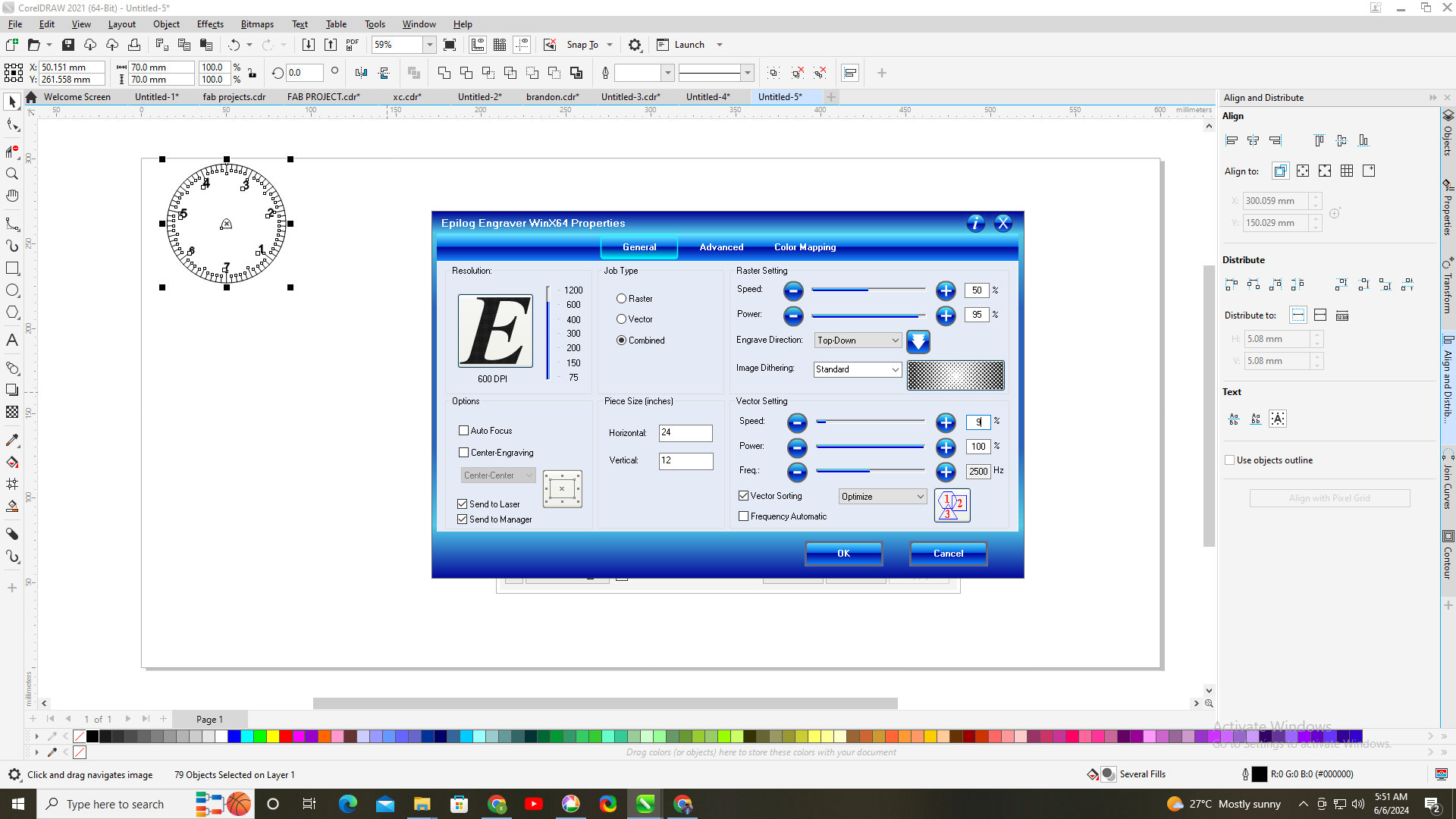The image size is (1456, 819).
Task: Open Vector Sorting Optimize dropdown
Action: (x=883, y=497)
